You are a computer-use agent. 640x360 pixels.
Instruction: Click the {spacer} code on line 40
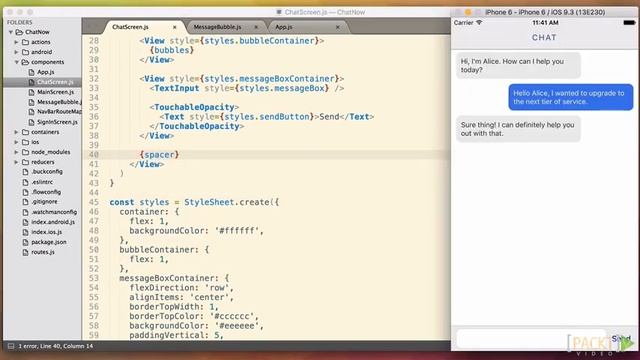click(159, 155)
